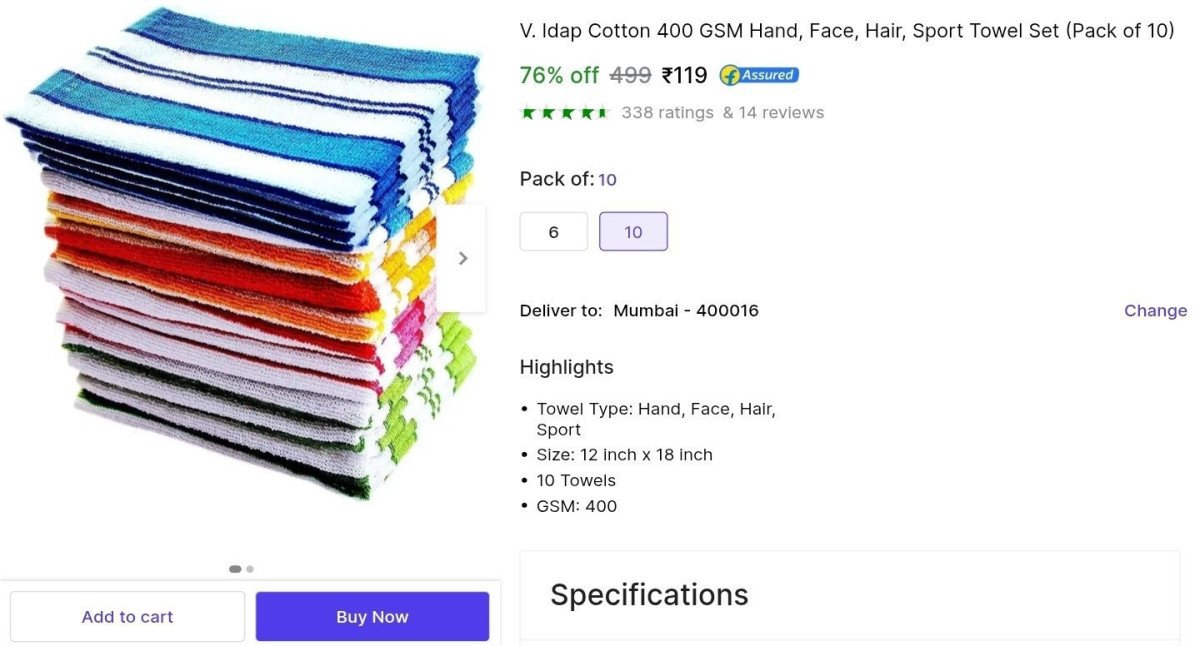Click the Flipkart Assured badge icon
This screenshot has height=646, width=1200.
coord(759,75)
